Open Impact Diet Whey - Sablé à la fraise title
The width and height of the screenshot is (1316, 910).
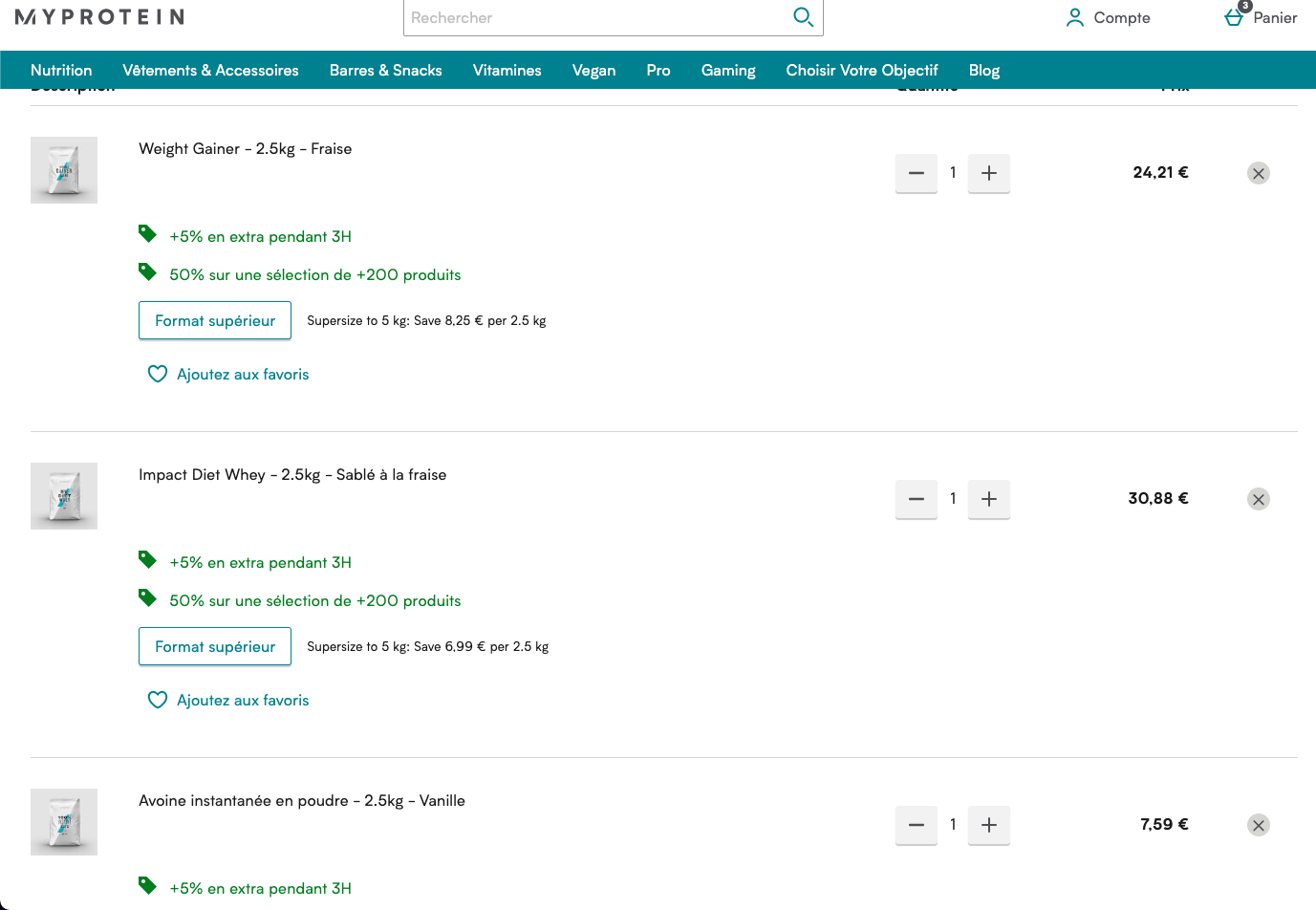(x=292, y=474)
